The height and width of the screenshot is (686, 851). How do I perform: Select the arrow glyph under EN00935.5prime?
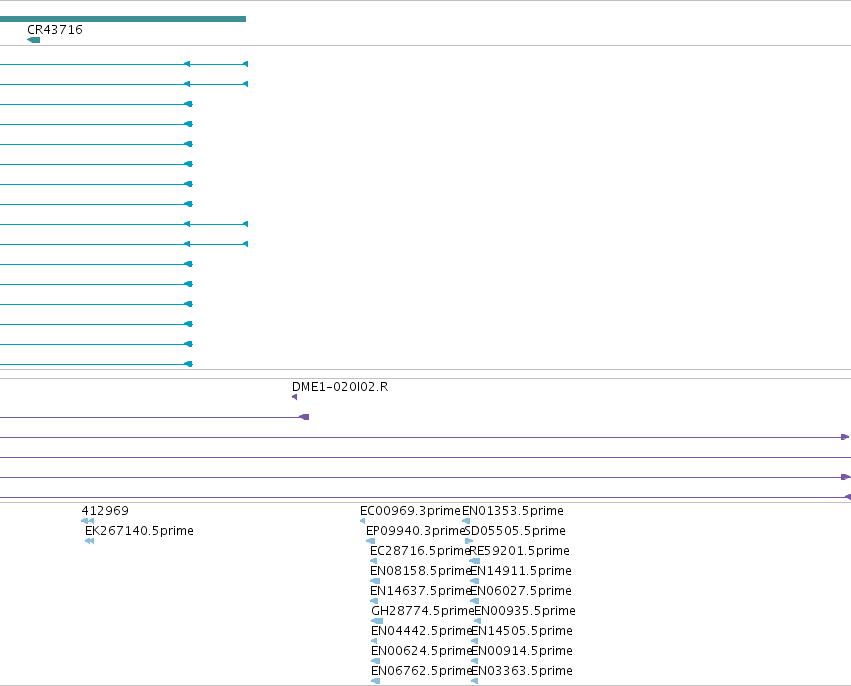pyautogui.click(x=478, y=621)
